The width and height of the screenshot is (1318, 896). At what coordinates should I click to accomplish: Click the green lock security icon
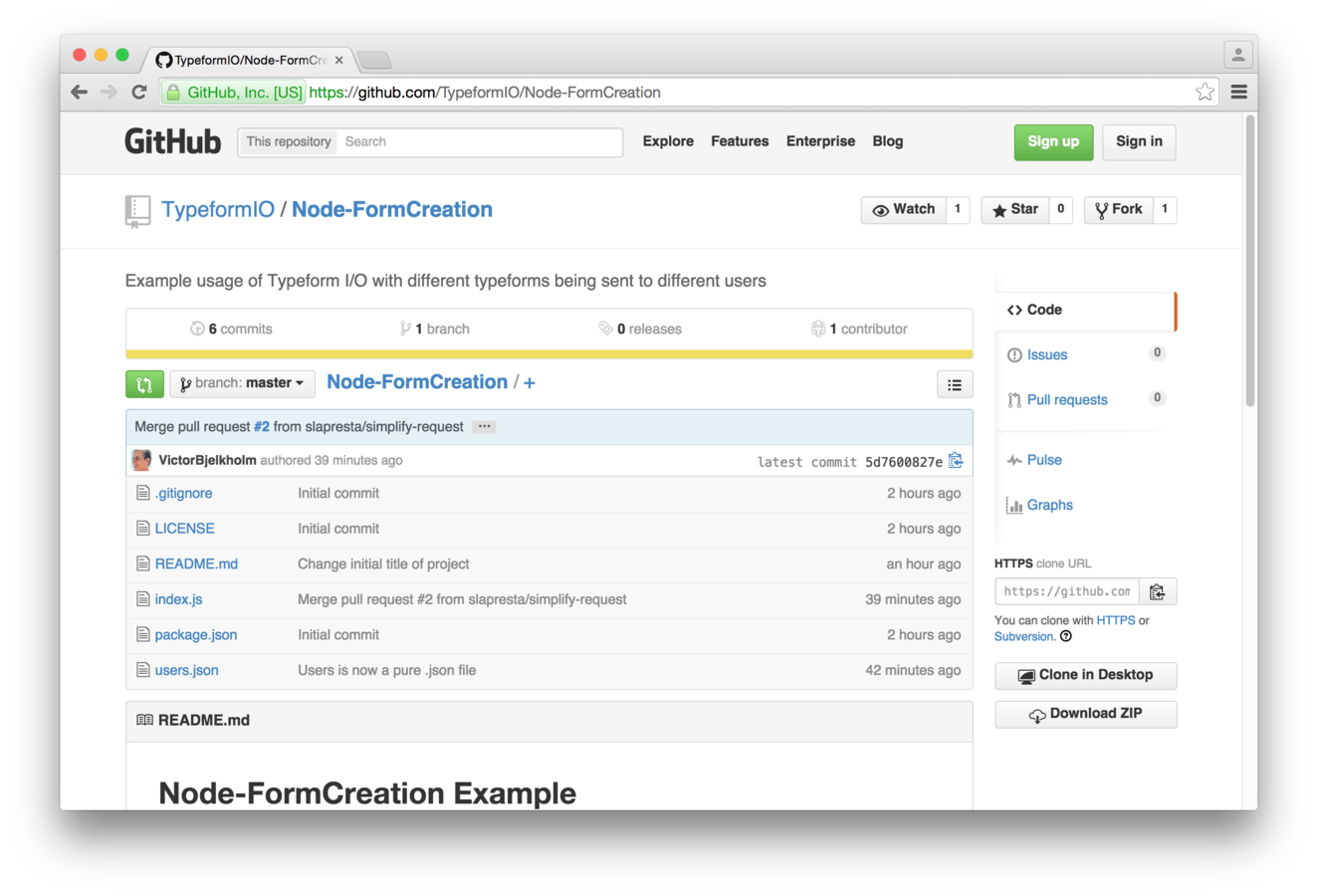click(x=173, y=93)
